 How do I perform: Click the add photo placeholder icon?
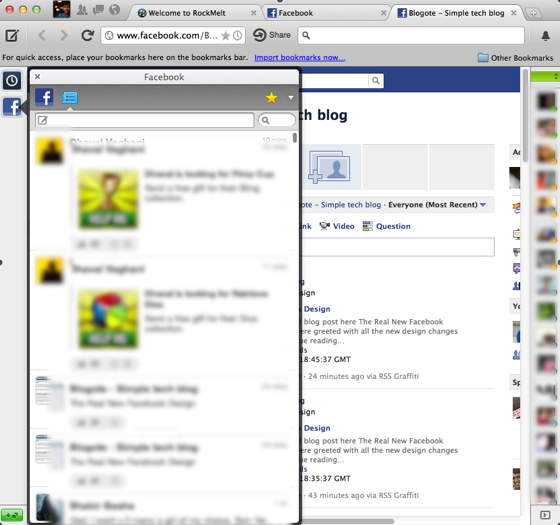click(x=329, y=167)
